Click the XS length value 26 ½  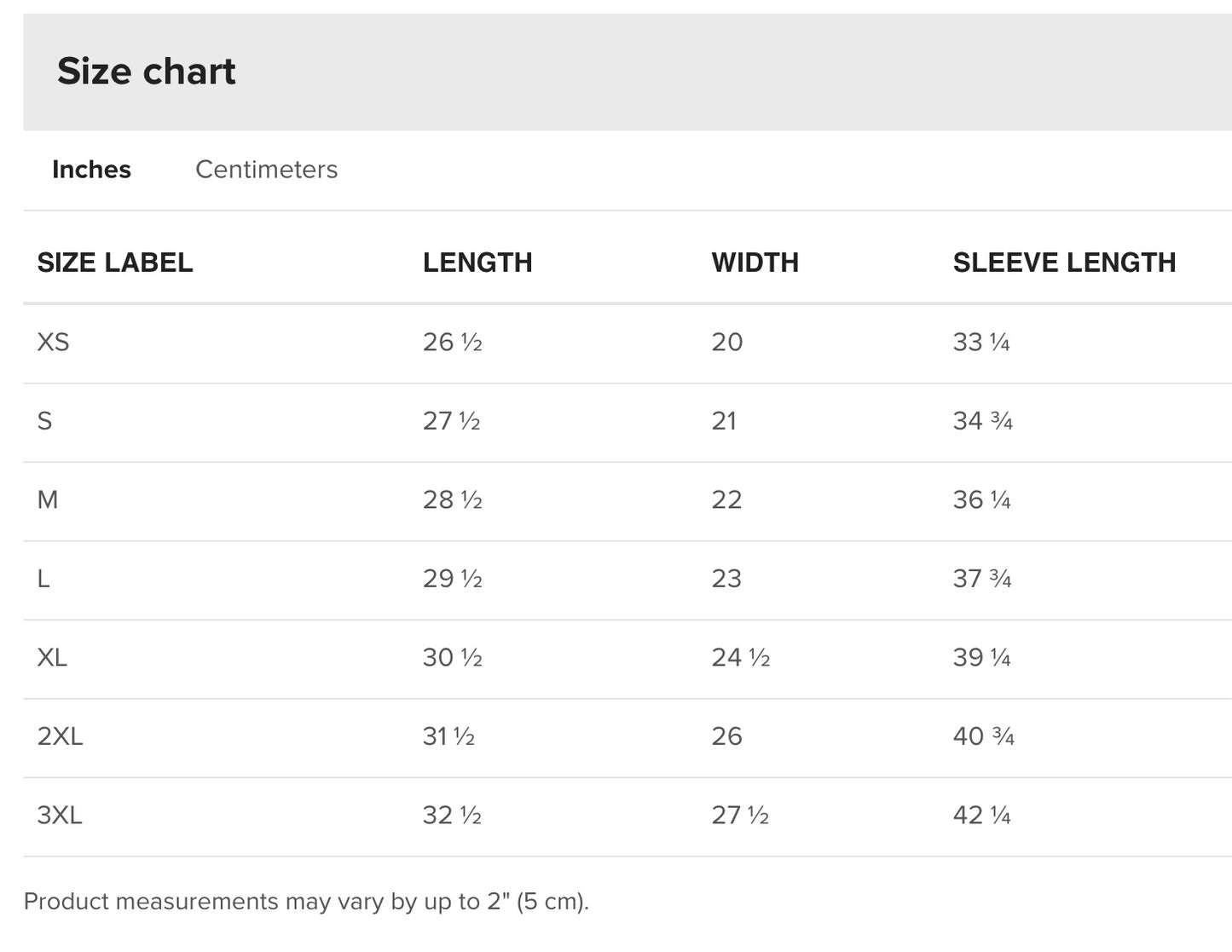452,343
